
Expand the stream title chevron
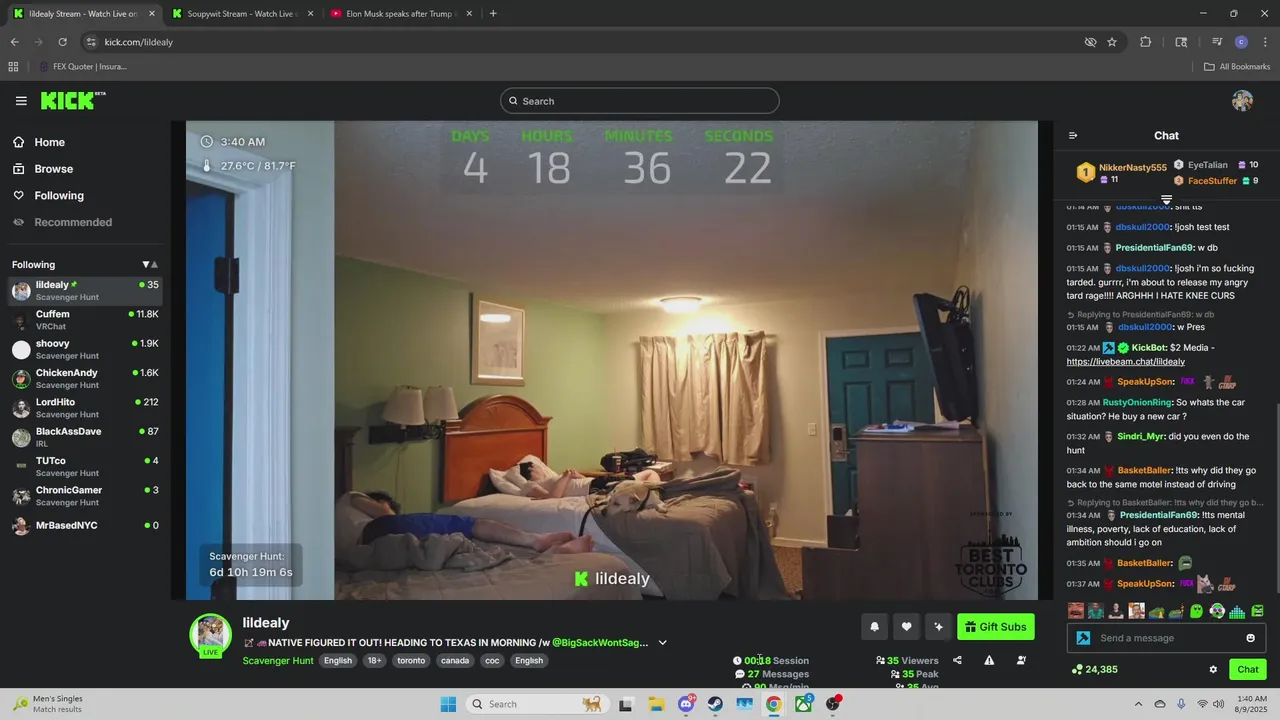(x=662, y=643)
